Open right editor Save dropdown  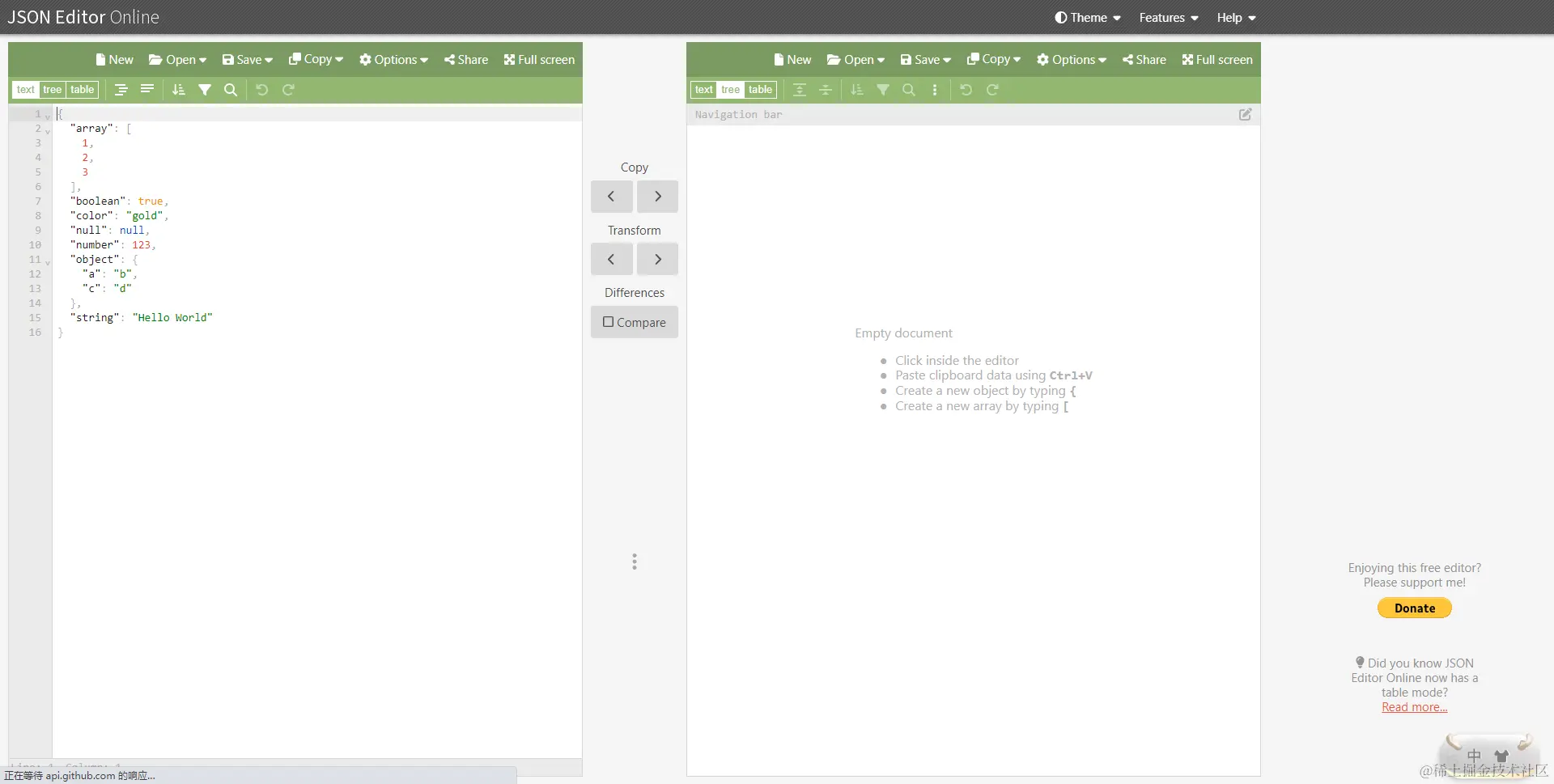click(926, 60)
